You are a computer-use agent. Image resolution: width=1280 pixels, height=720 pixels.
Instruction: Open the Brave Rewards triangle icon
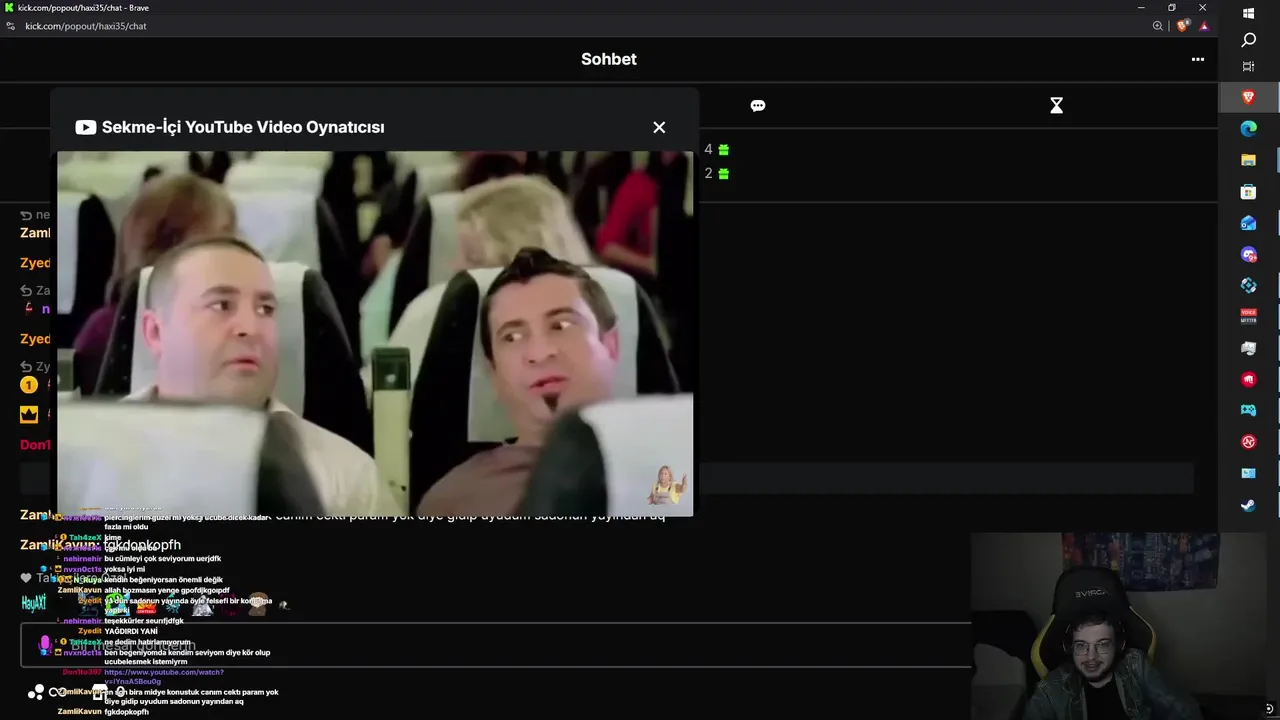(x=1204, y=26)
